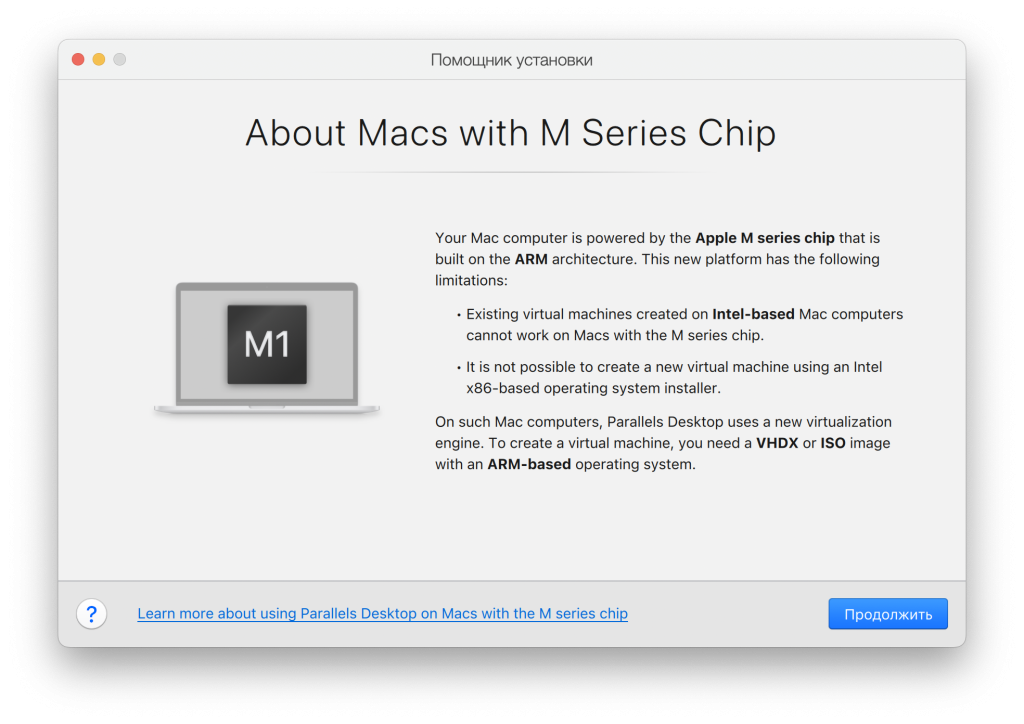
Task: Click the About Macs with M Series Chip heading
Action: point(511,133)
